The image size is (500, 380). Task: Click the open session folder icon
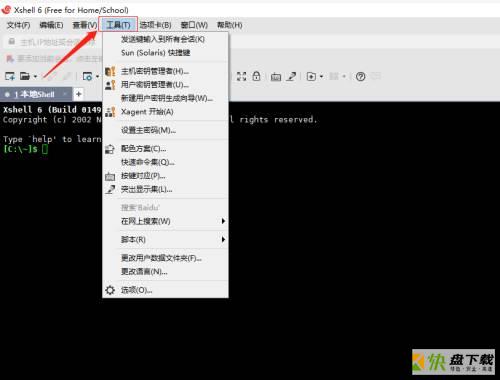(x=25, y=76)
